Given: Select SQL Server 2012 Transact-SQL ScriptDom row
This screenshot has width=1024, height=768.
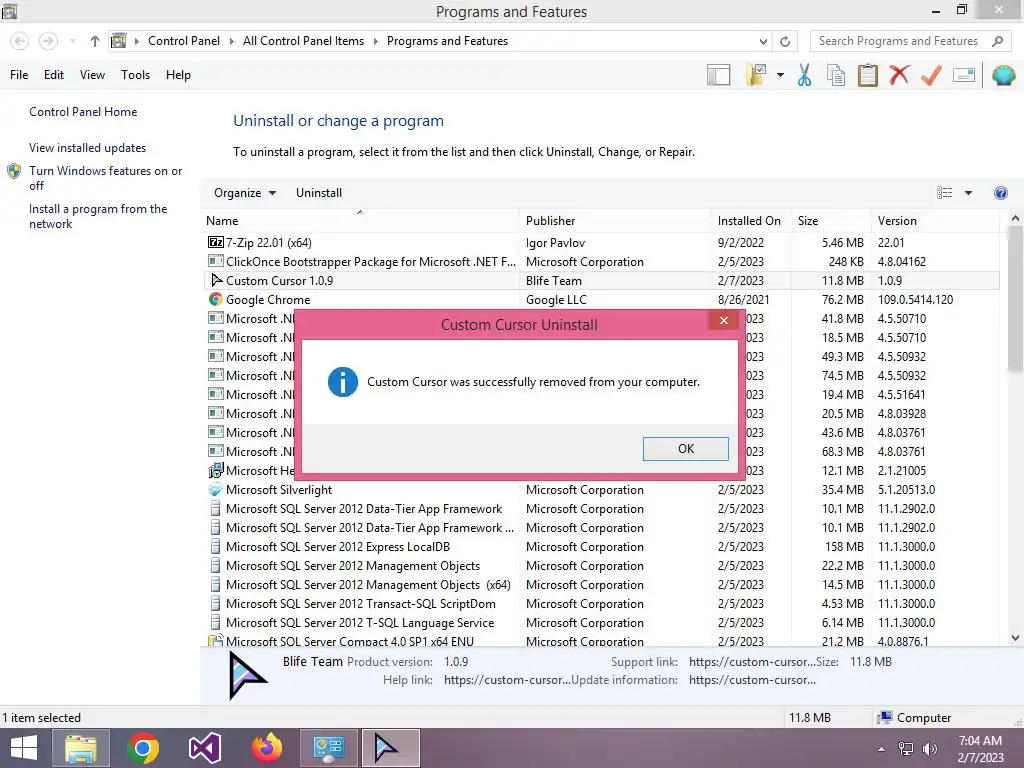Looking at the screenshot, I should coord(600,603).
